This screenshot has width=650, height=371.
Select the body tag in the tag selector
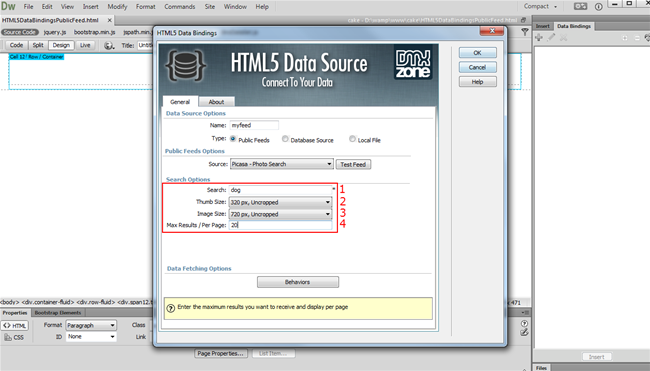10,302
